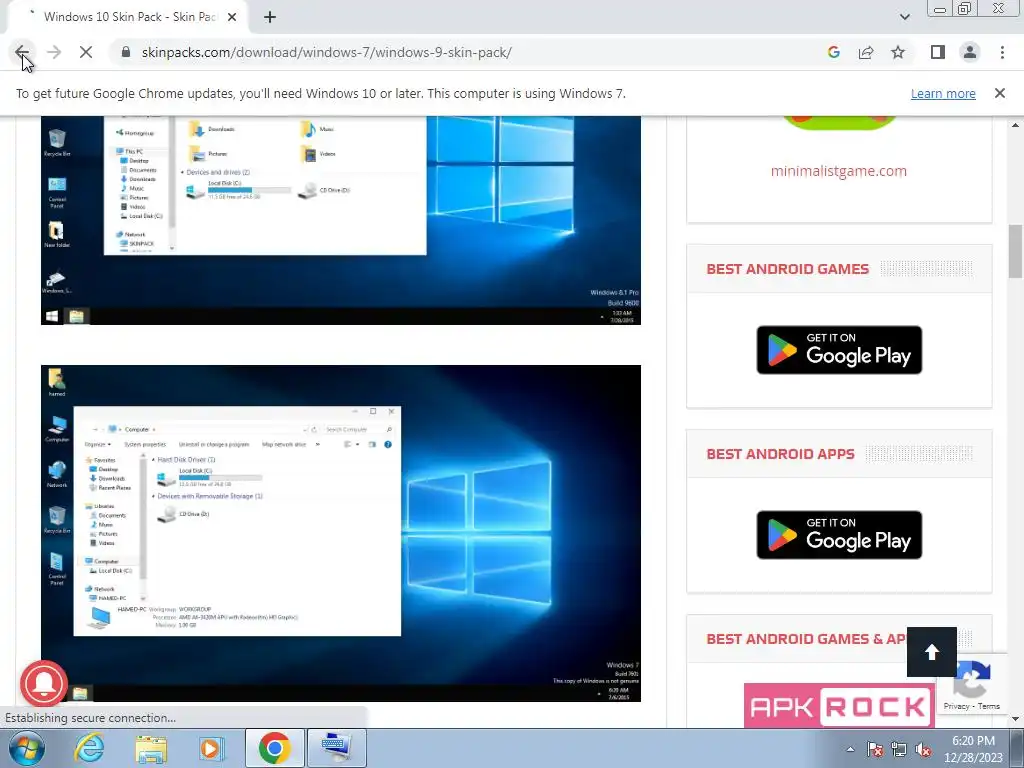This screenshot has width=1024, height=768.
Task: Open taskbar clock showing 6:20 PM
Action: (973, 749)
